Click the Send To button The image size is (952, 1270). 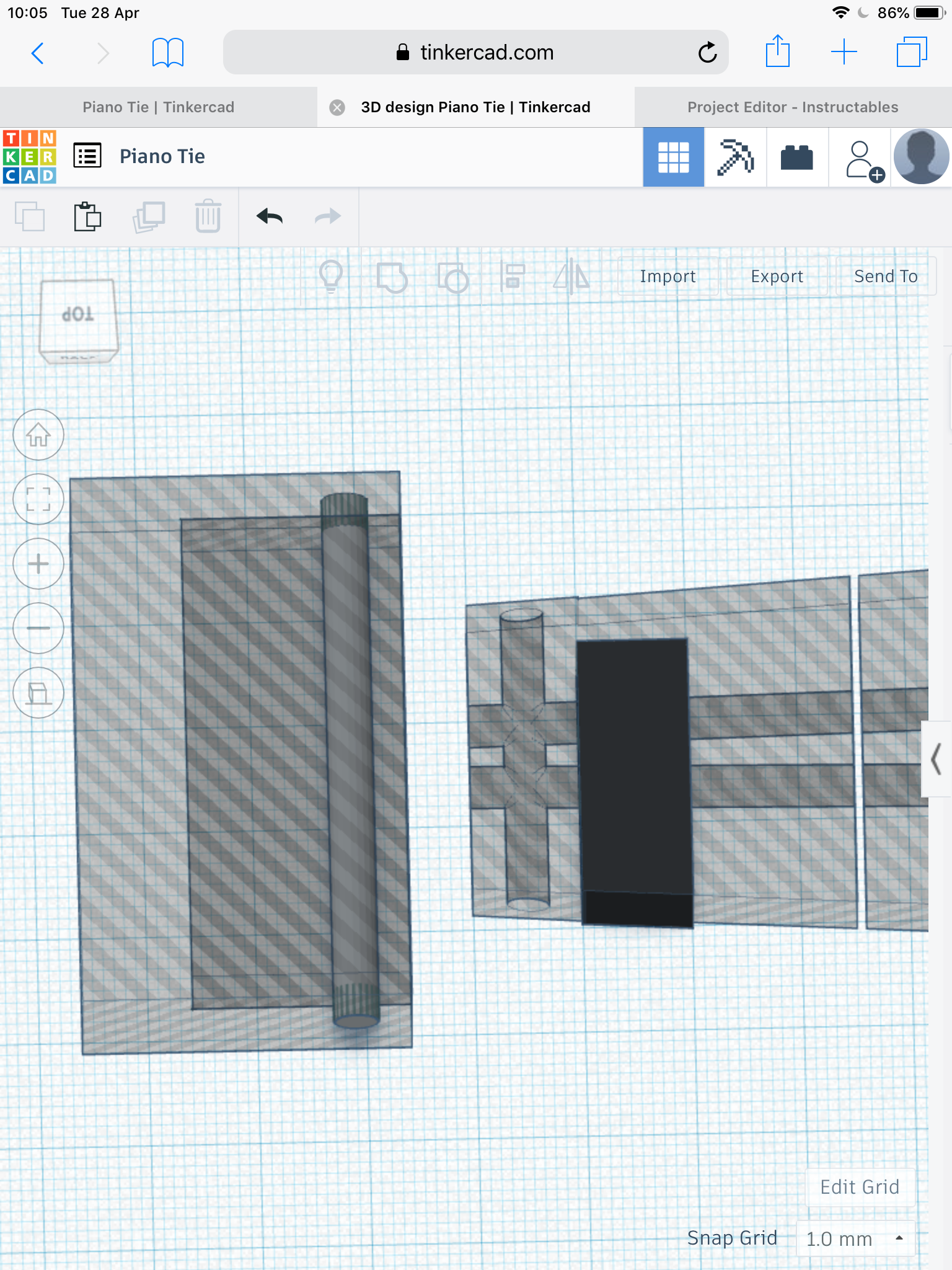tap(886, 277)
